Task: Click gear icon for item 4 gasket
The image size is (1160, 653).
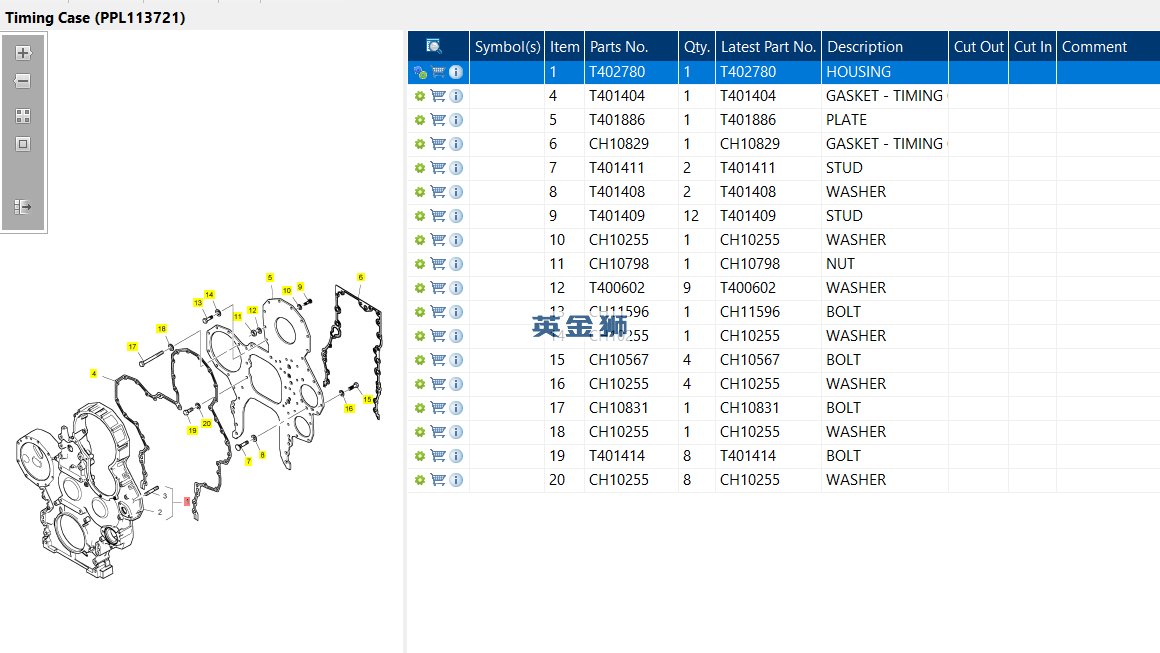Action: (x=419, y=96)
